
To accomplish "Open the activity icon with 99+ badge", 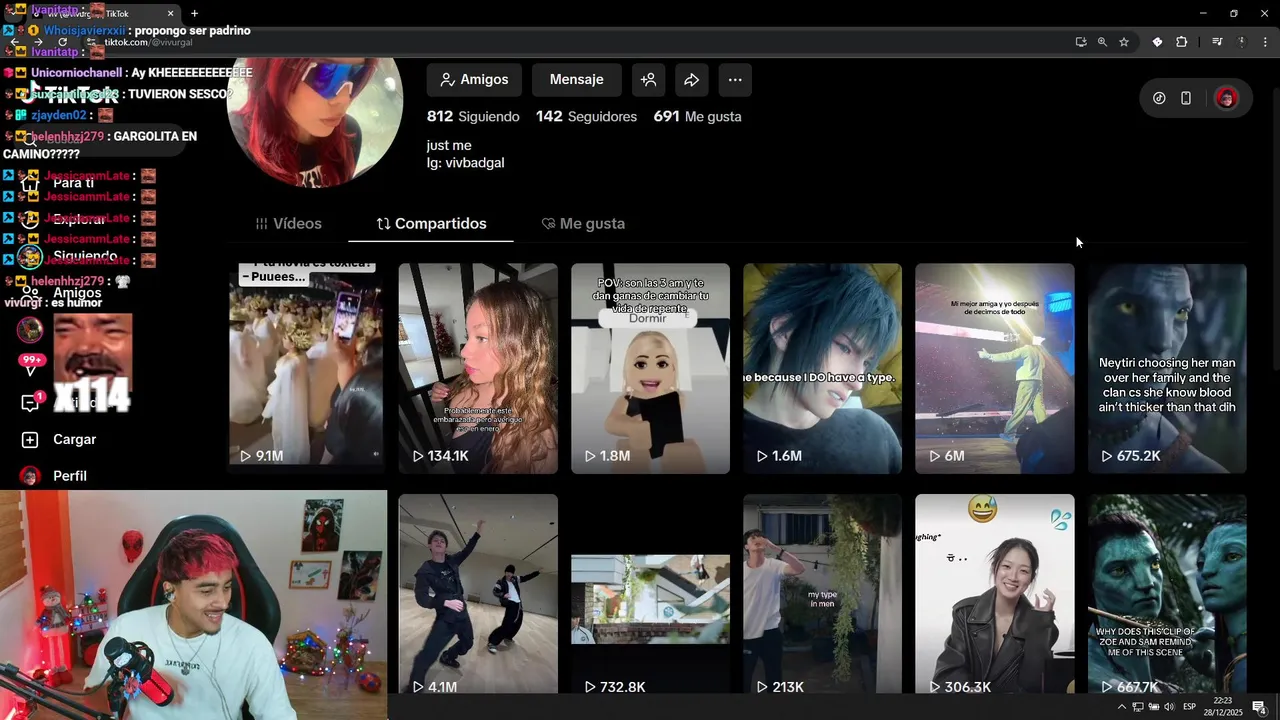I will (30, 366).
